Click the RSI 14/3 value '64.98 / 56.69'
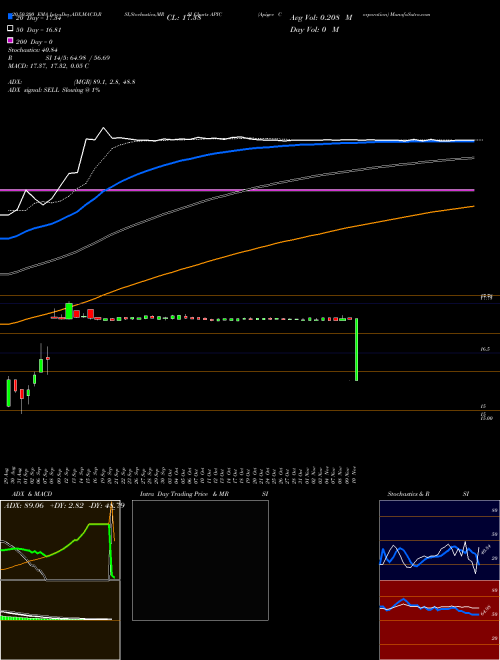Screen dimensions: 500x660 [x=88, y=58]
